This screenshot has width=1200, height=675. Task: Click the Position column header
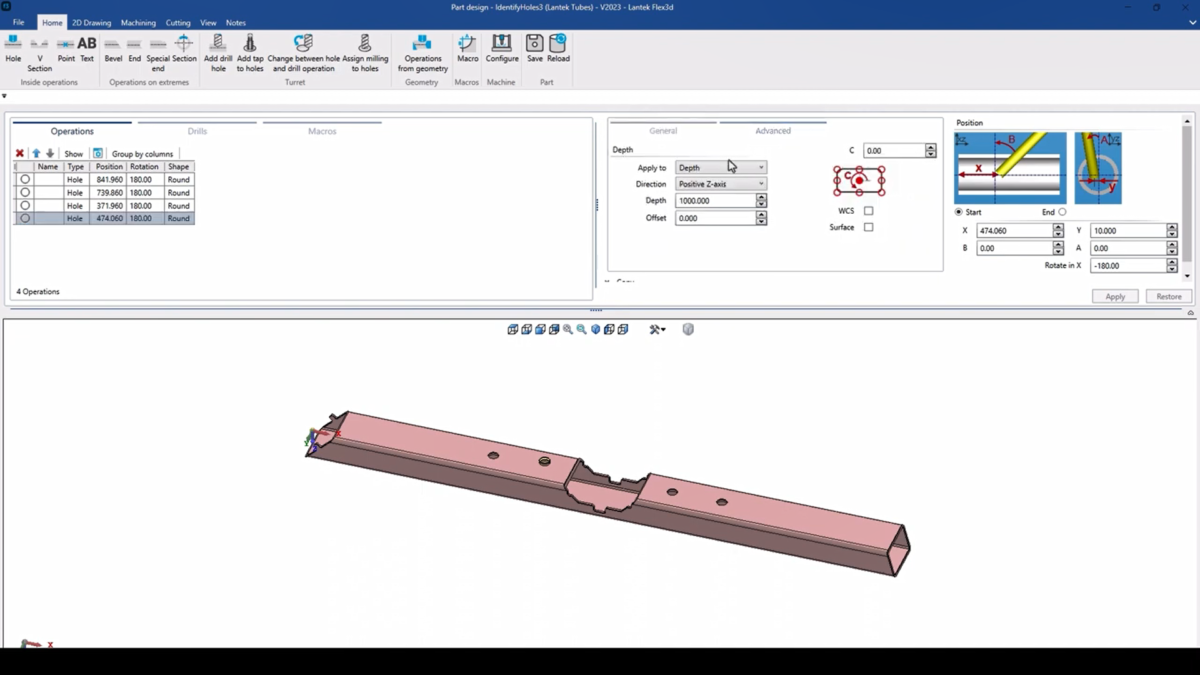point(109,167)
